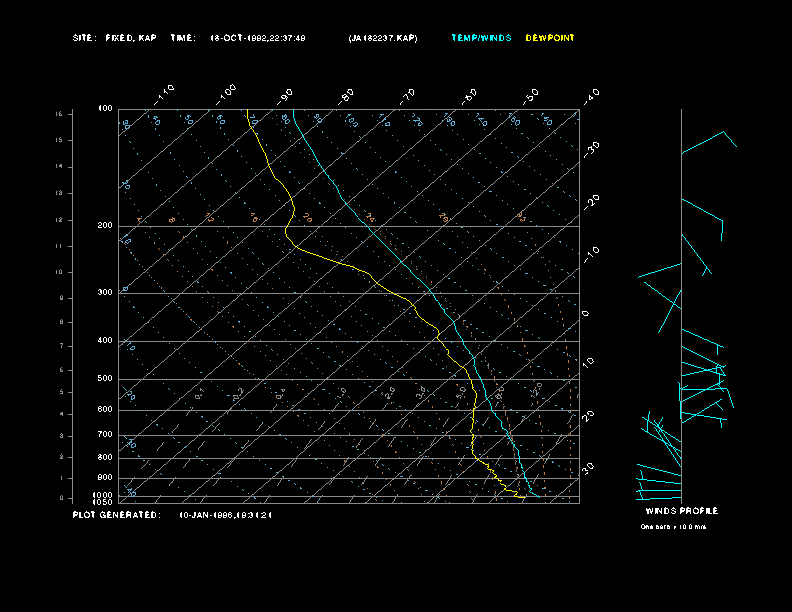Click the -90 temperature axis label

tap(286, 94)
